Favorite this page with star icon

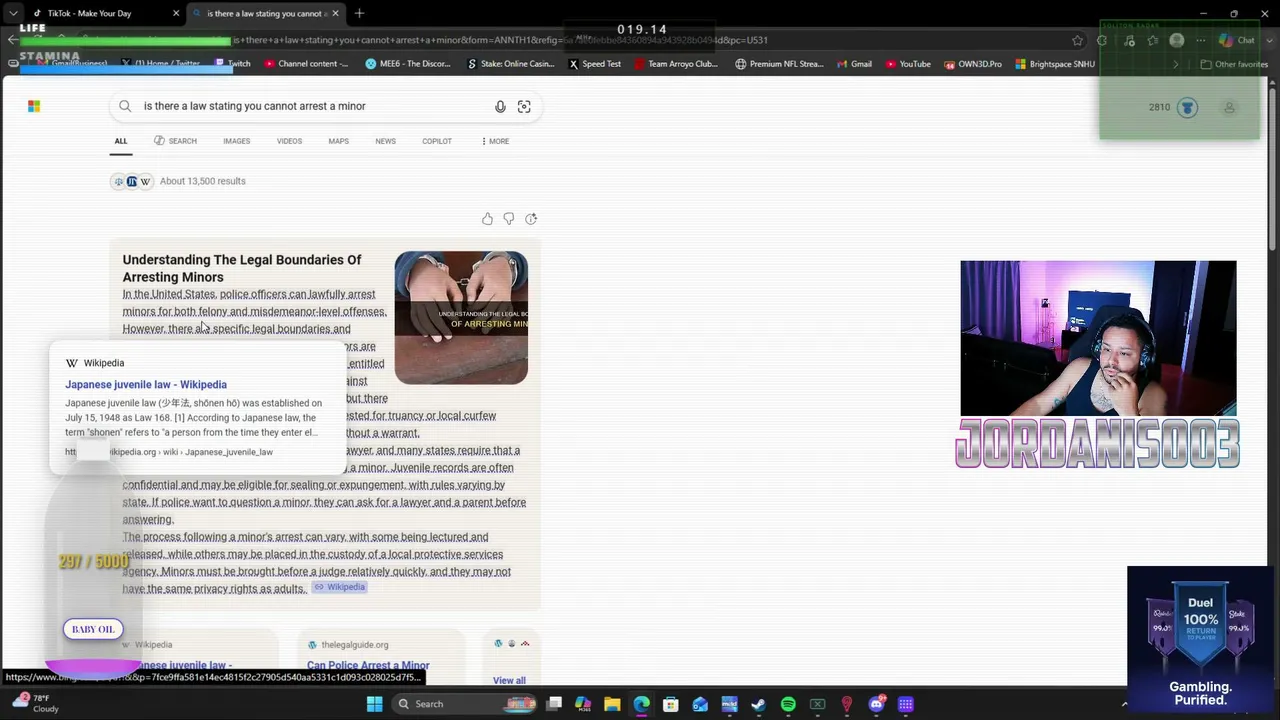pos(1077,40)
